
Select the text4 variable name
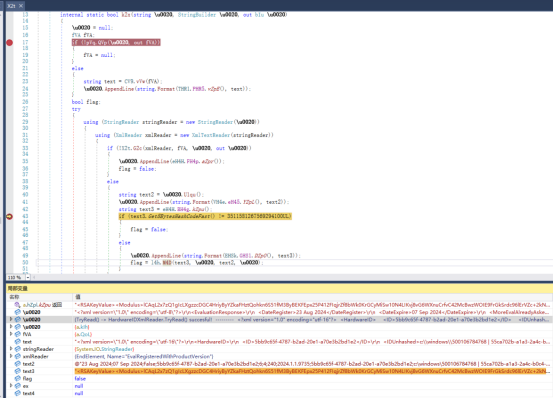click(29, 393)
